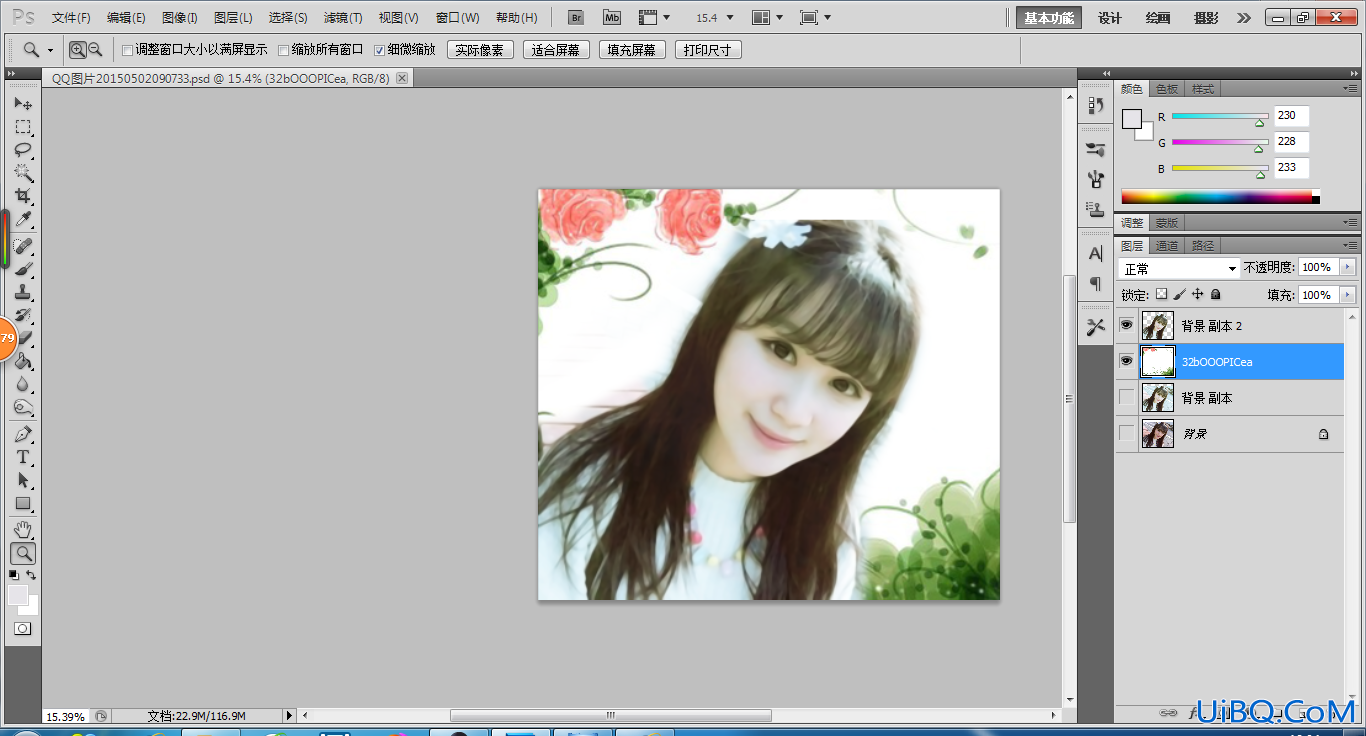Screen dimensions: 1366x736
Task: Open the 图像(I) menu
Action: [180, 18]
